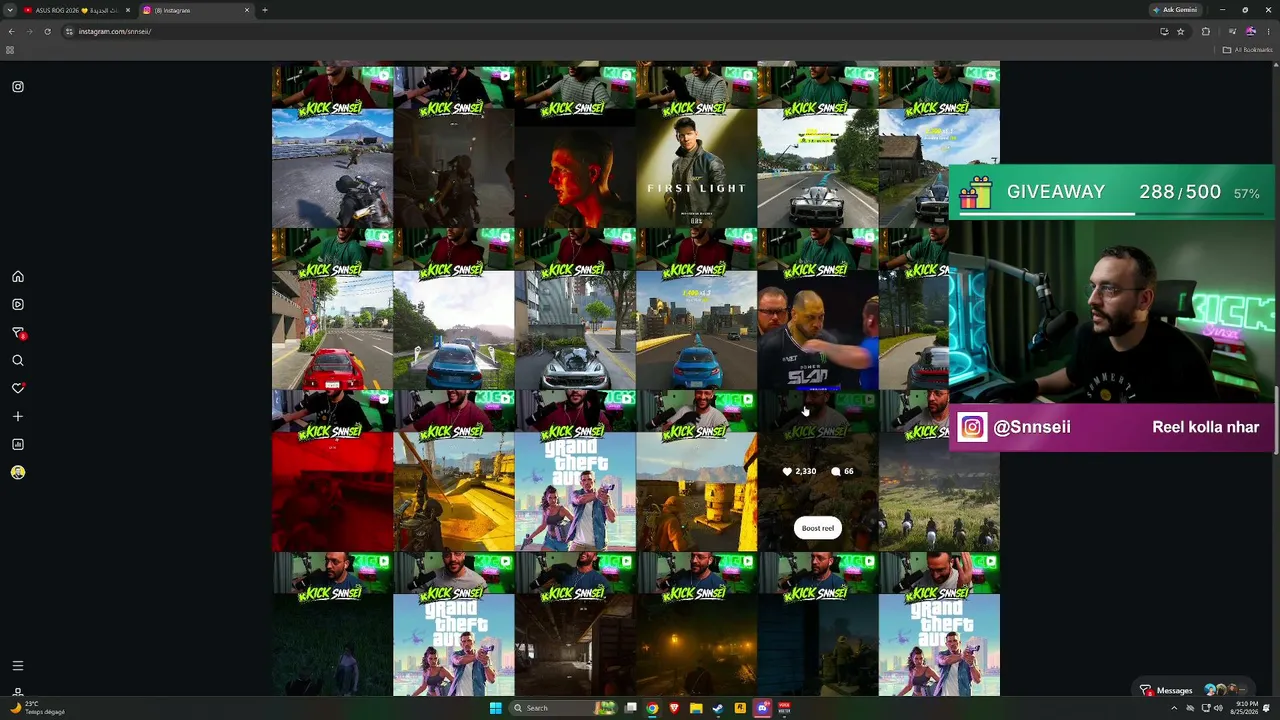Open the browser extensions menu
Screen dimensions: 1280x720
coord(1206,31)
